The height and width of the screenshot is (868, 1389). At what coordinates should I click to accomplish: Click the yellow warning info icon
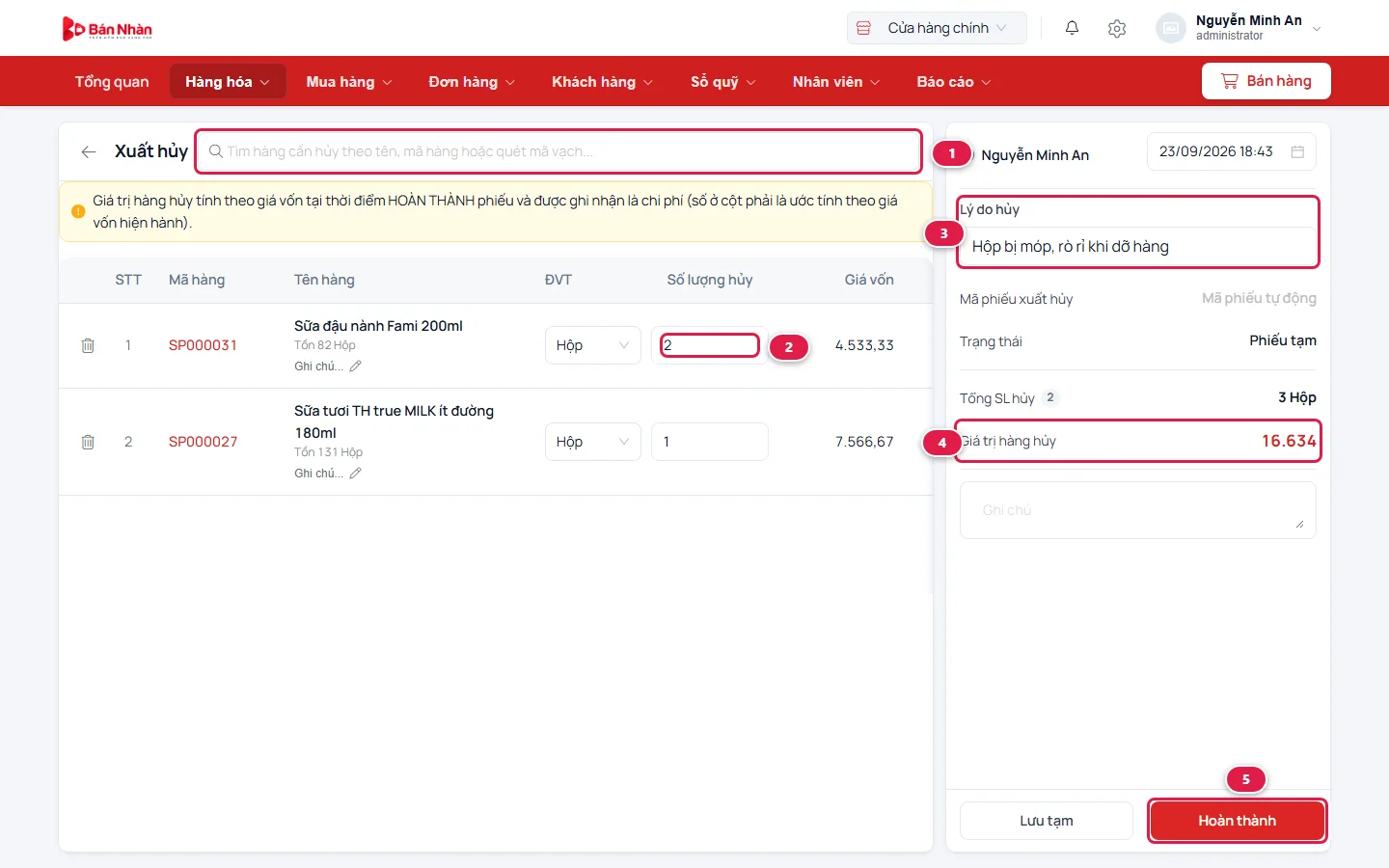78,211
